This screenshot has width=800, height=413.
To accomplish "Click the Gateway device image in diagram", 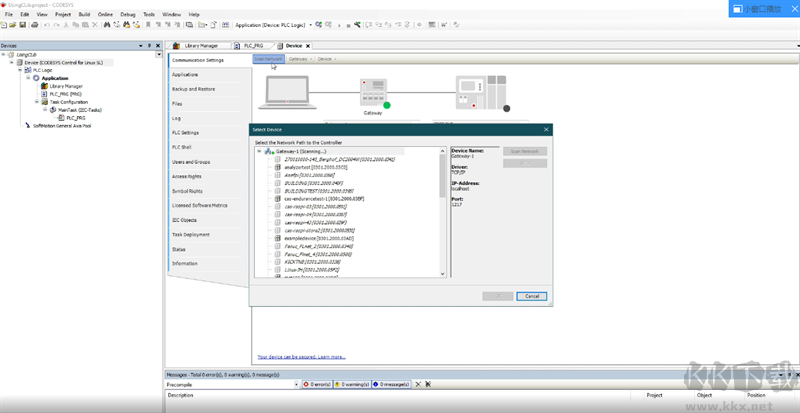I will pyautogui.click(x=372, y=91).
